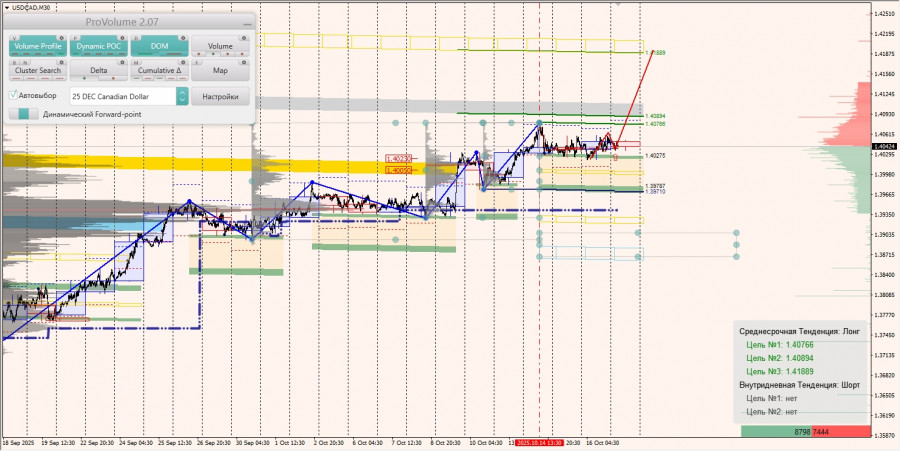Screen dimensions: 900x451
Task: Toggle the Динамический Forward-point switch
Action: [x=24, y=114]
